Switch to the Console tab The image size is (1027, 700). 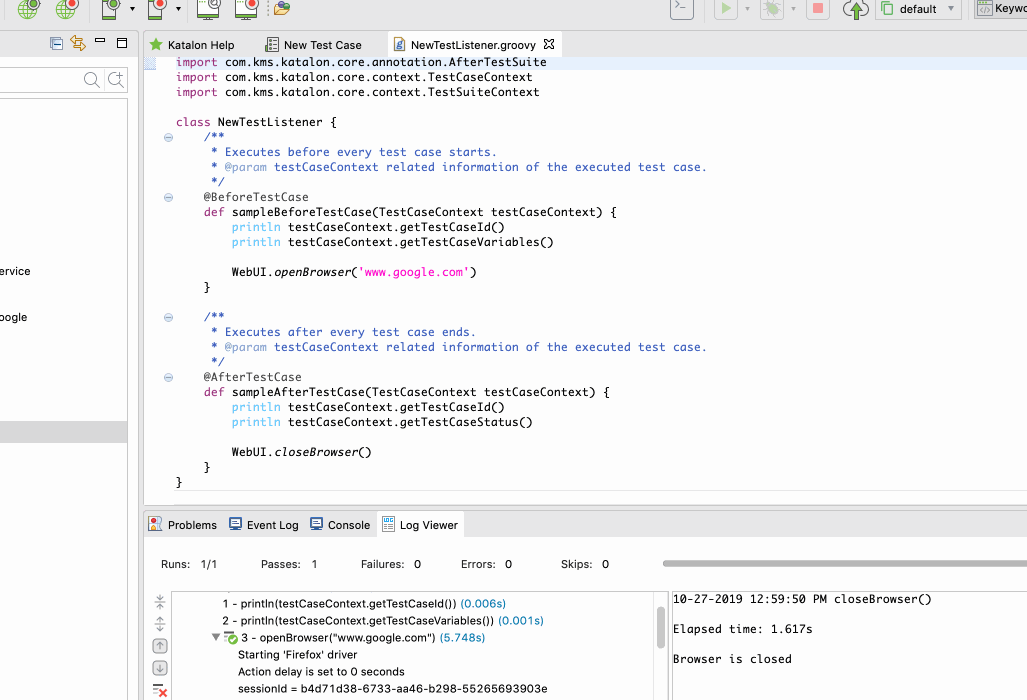[x=340, y=525]
